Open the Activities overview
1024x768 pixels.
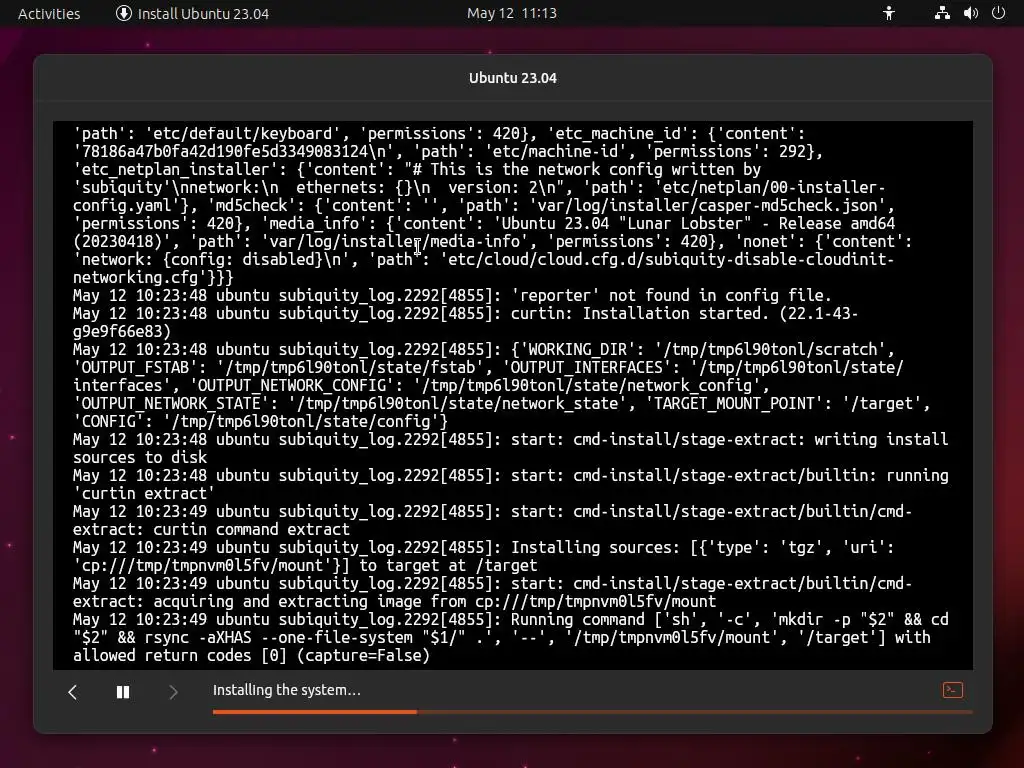coord(49,14)
